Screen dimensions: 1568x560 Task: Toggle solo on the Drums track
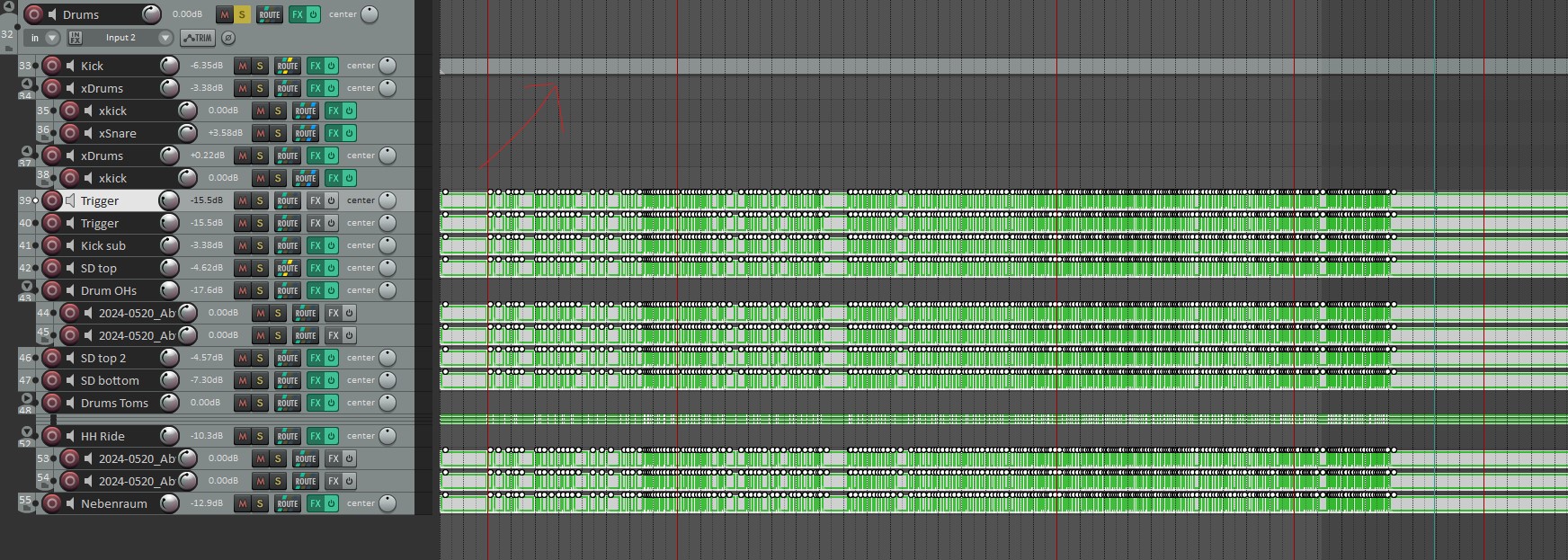pyautogui.click(x=242, y=14)
